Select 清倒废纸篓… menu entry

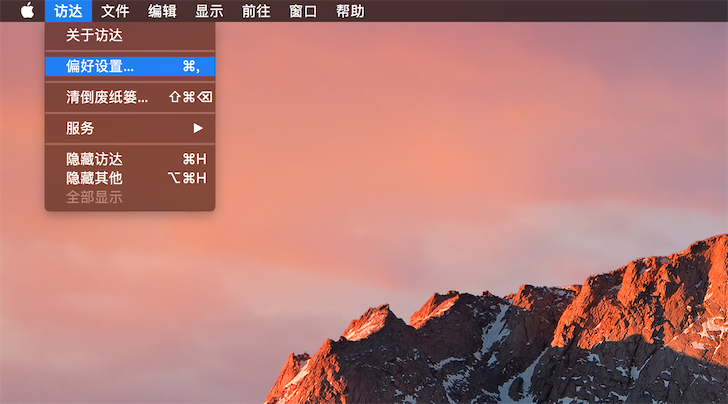tap(130, 97)
